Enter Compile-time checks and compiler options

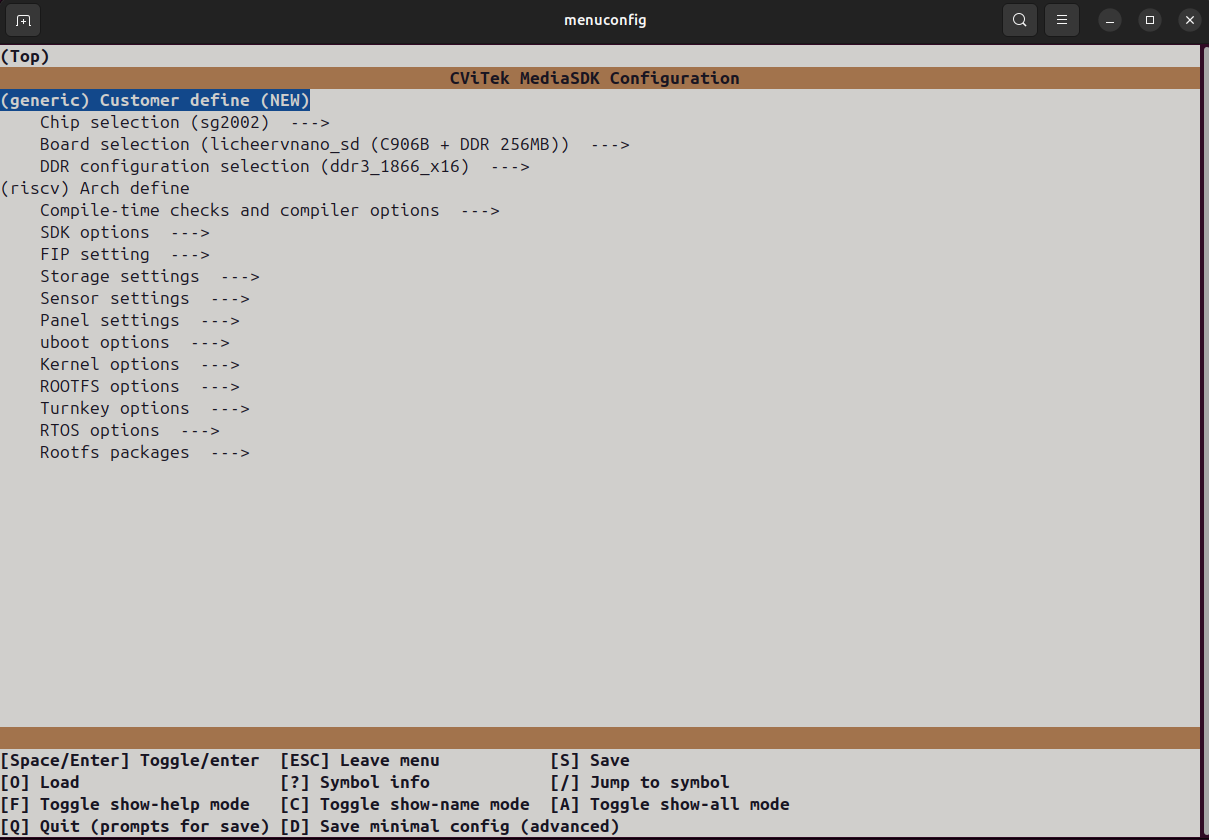coord(270,210)
